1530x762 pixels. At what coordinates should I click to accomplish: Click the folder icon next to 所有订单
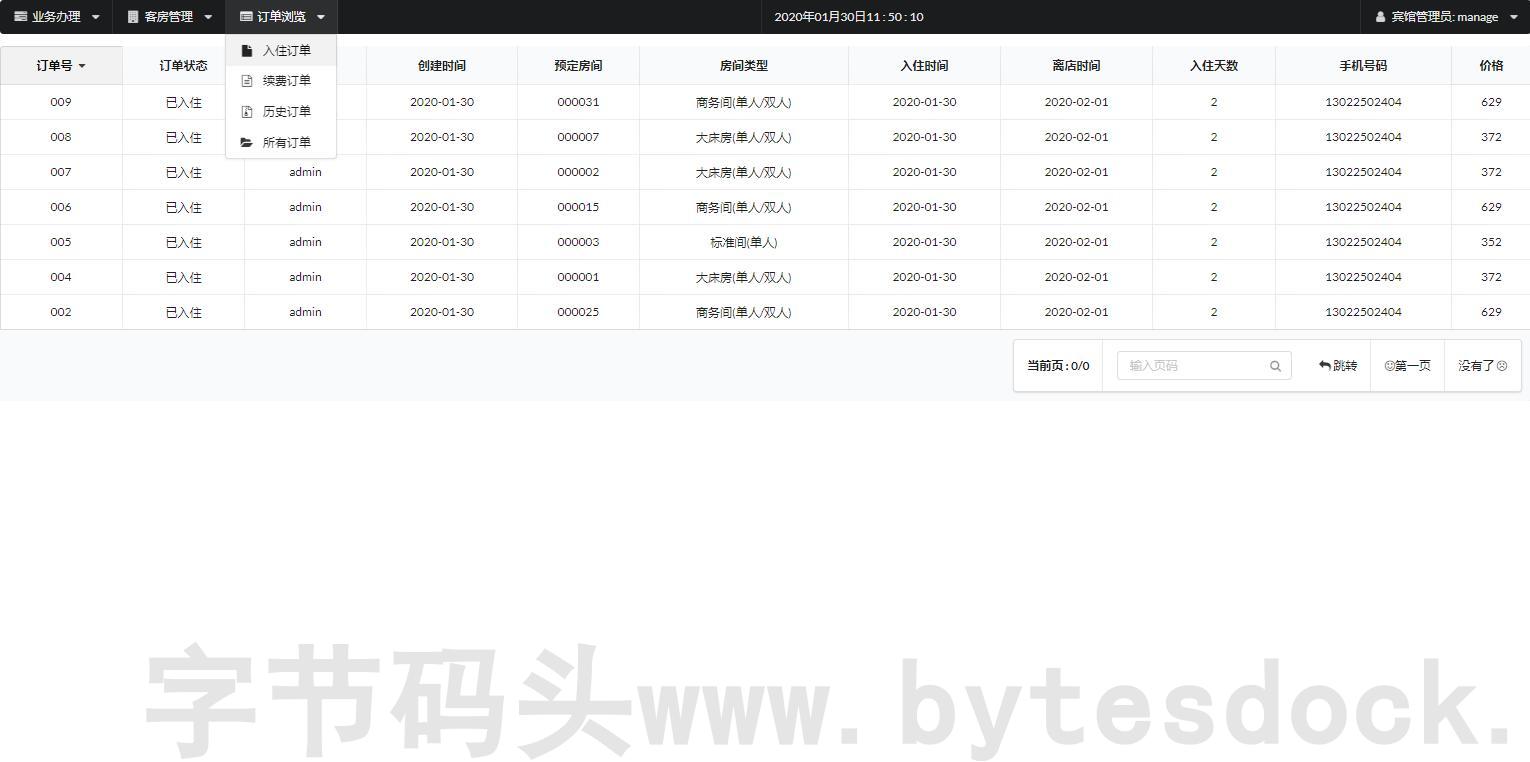point(247,142)
